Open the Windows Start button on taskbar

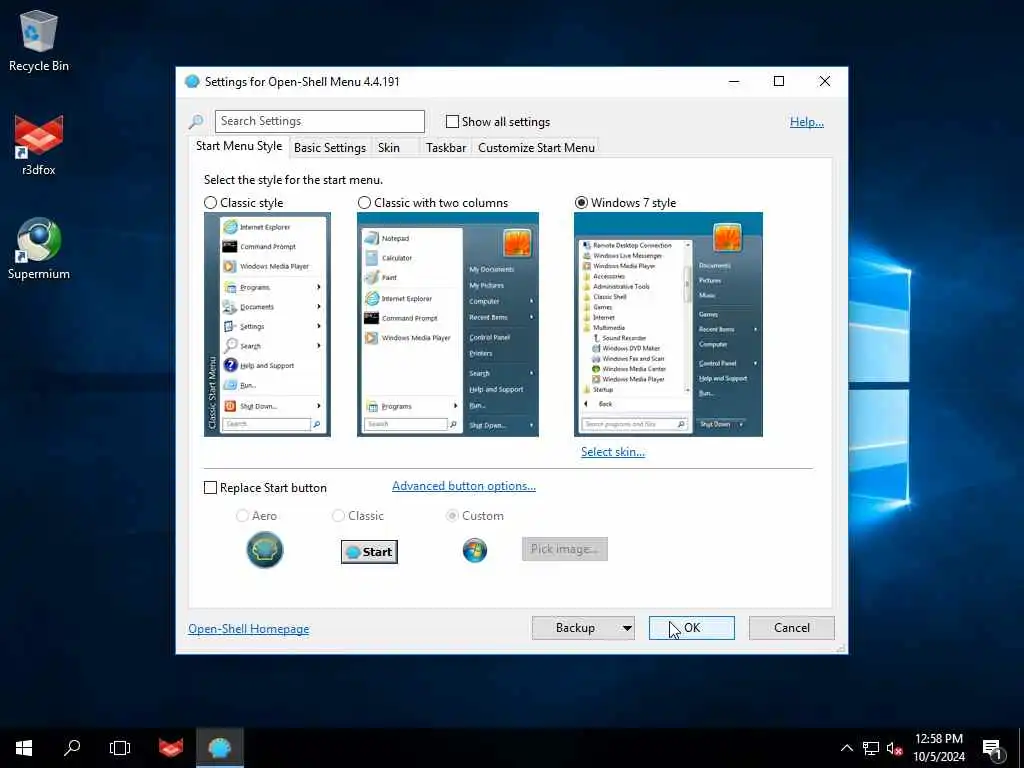[24, 748]
